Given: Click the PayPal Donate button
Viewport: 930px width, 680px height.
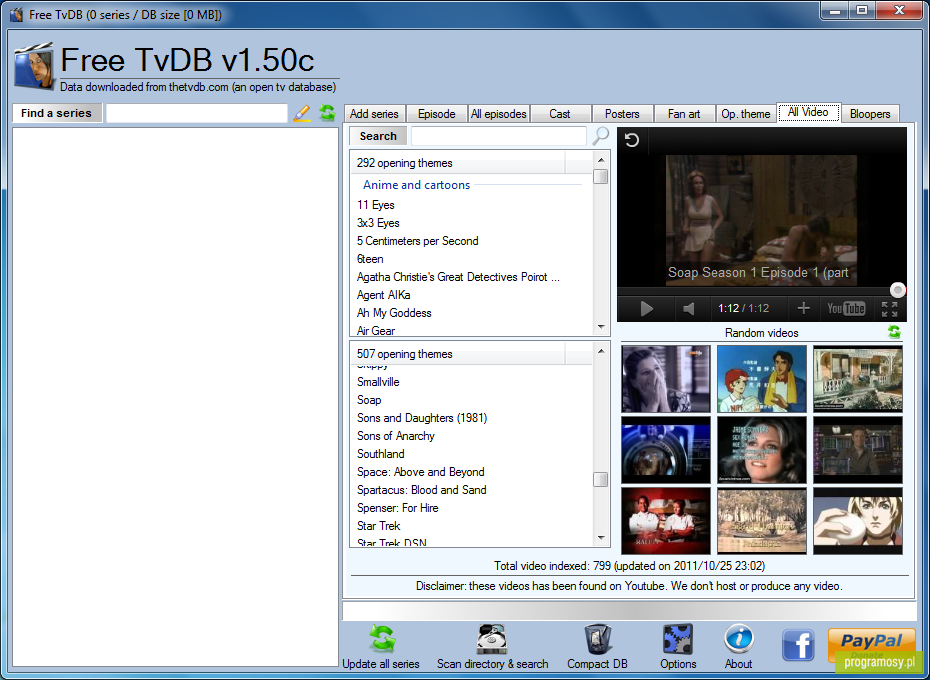Looking at the screenshot, I should click(871, 645).
